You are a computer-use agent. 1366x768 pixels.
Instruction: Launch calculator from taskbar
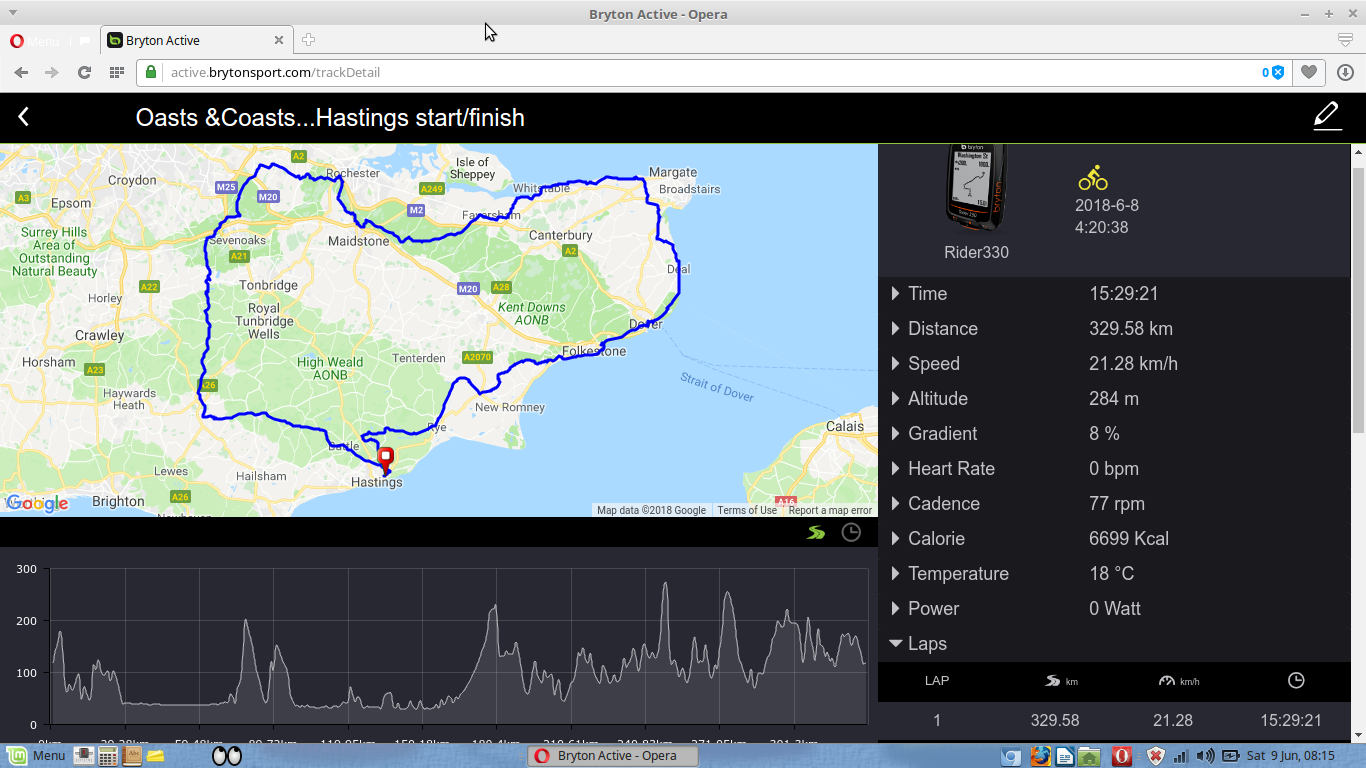coord(107,756)
